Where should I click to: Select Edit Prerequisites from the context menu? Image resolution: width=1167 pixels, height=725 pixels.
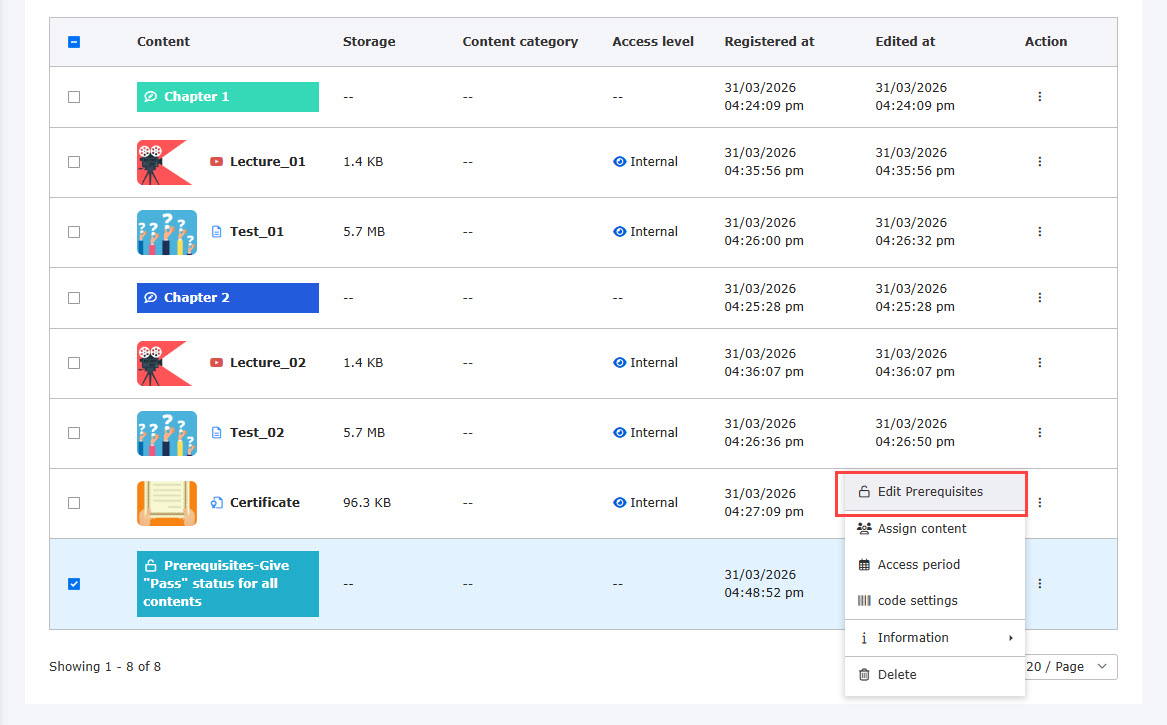click(930, 492)
